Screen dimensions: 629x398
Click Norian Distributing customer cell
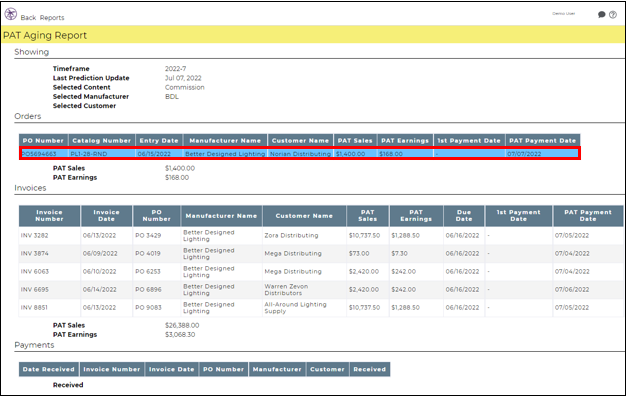pyautogui.click(x=300, y=154)
